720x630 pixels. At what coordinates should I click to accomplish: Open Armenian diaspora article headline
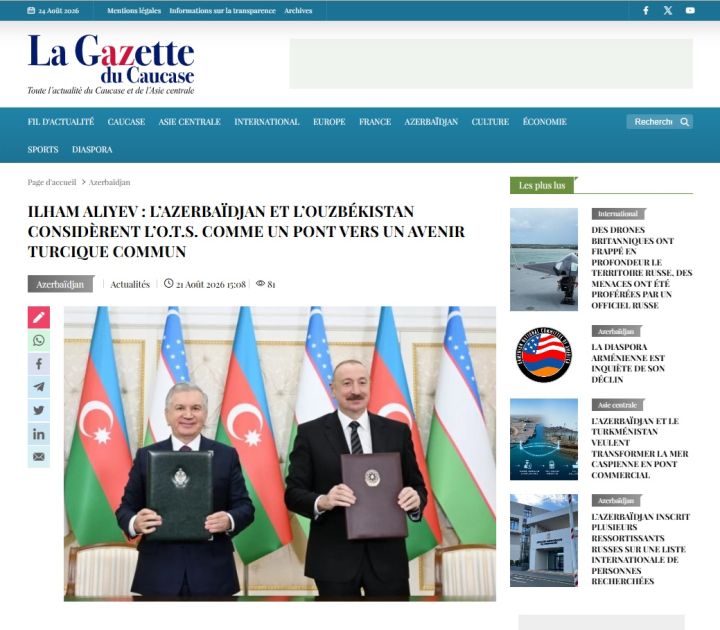628,363
